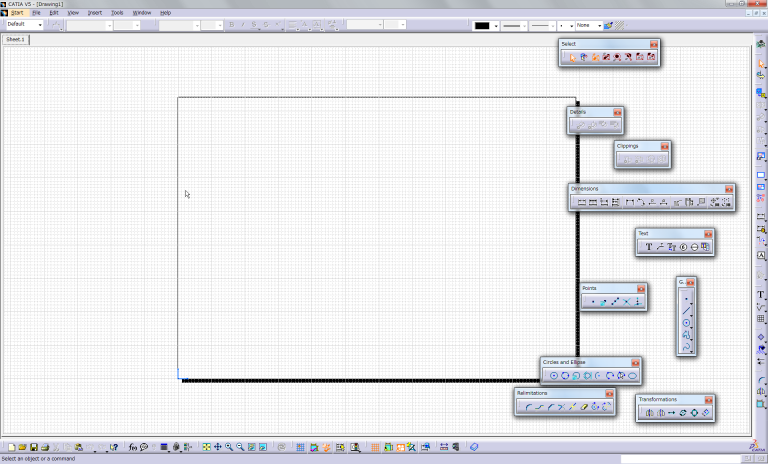Click first dimension tool in Dimensions toolbar

[581, 203]
